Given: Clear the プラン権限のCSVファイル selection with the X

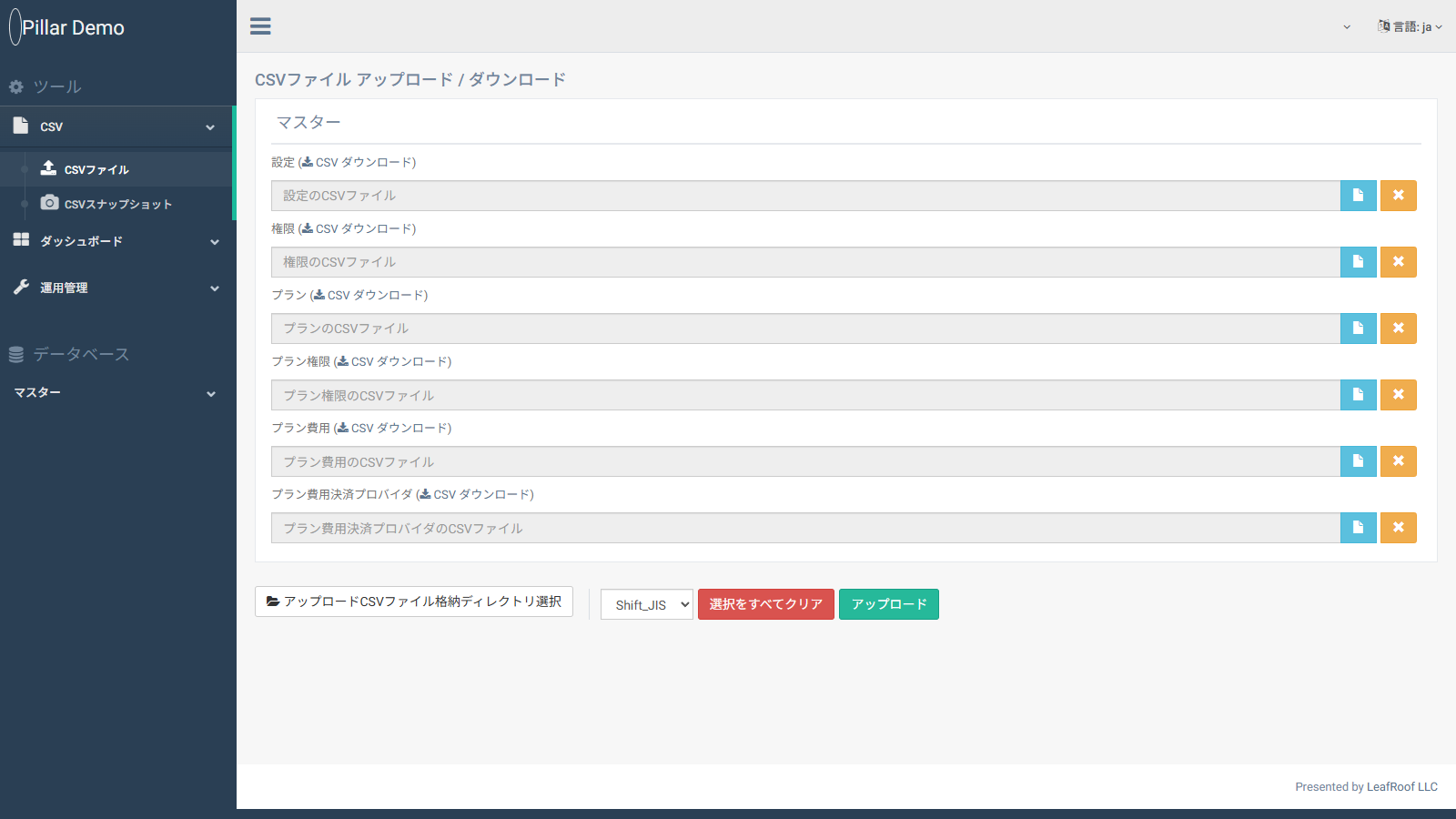Looking at the screenshot, I should tap(1399, 395).
